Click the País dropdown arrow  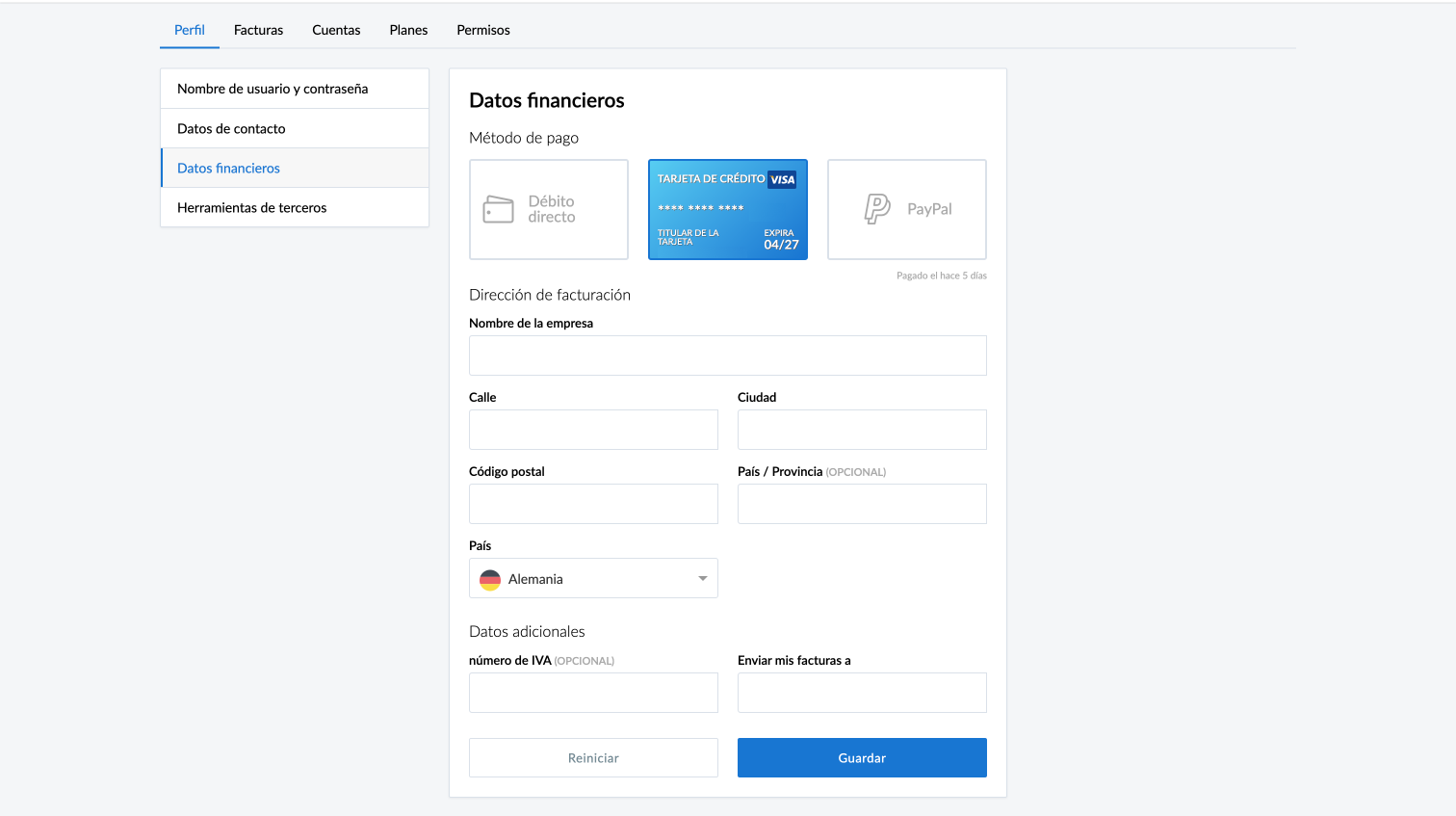click(703, 578)
